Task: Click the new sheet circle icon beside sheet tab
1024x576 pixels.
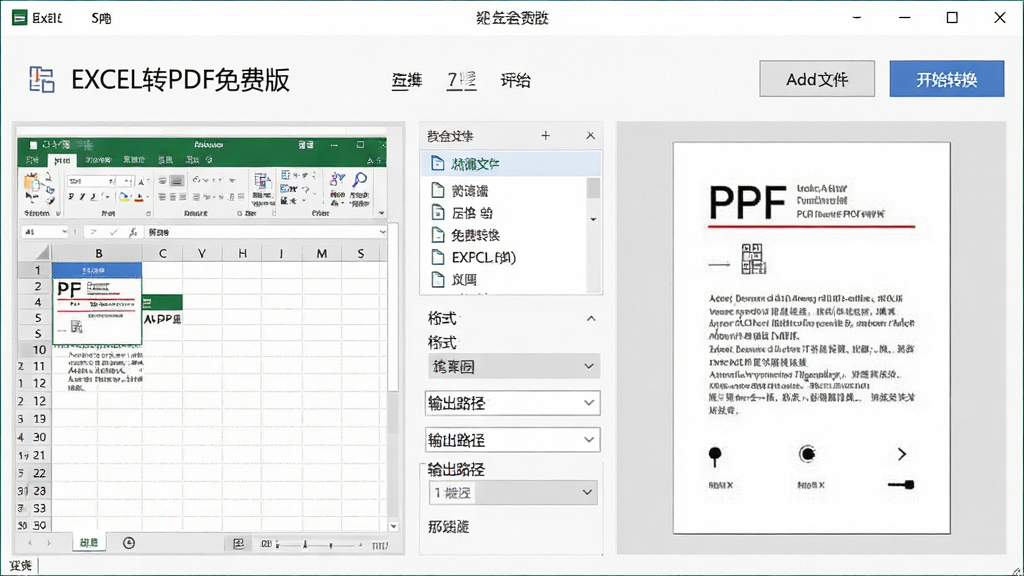Action: click(x=129, y=543)
